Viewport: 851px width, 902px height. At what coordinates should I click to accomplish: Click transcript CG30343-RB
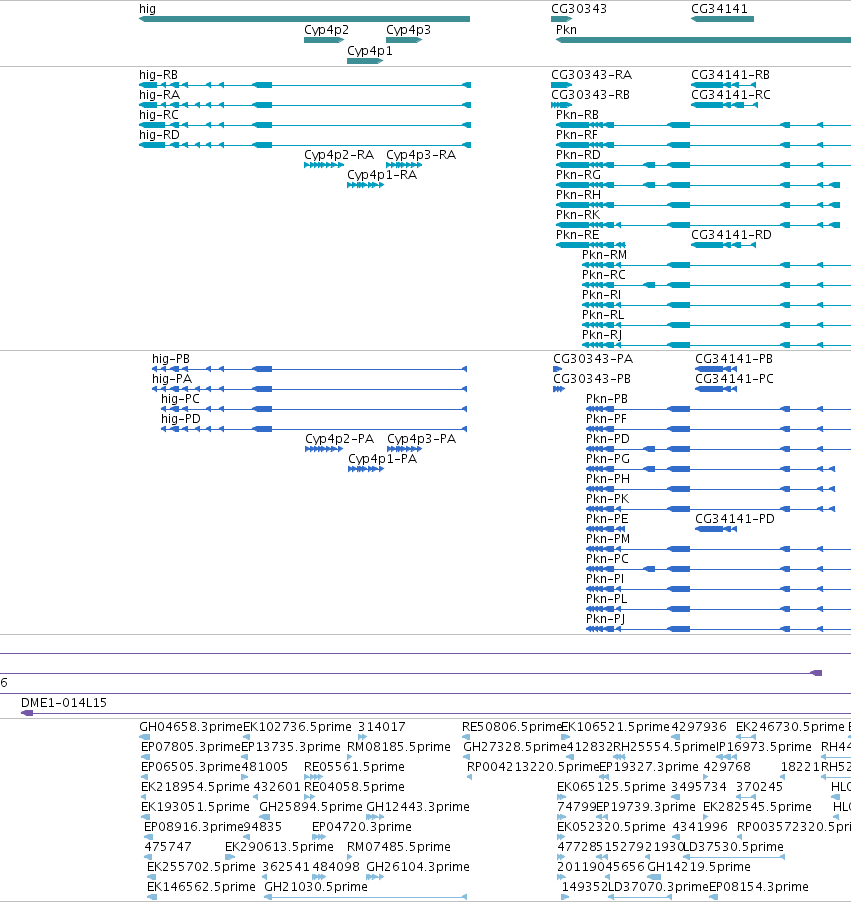[590, 95]
